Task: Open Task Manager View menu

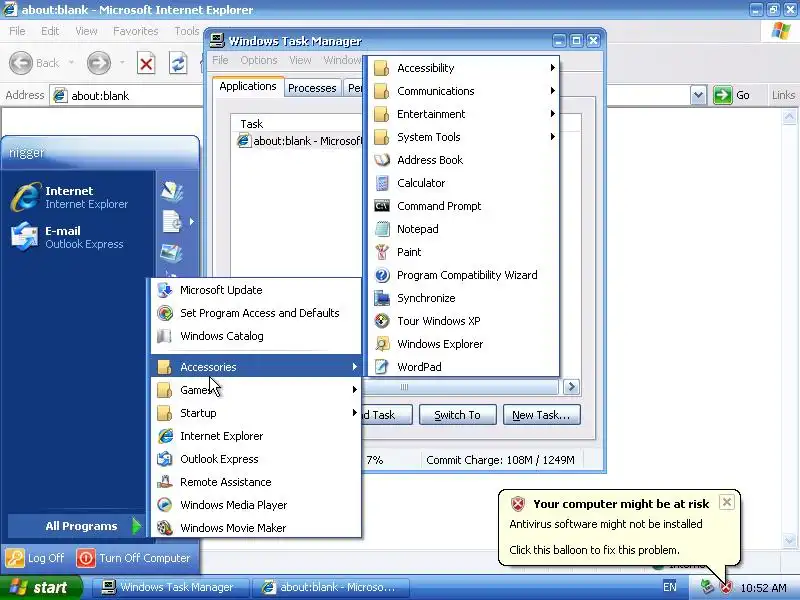Action: click(x=300, y=60)
